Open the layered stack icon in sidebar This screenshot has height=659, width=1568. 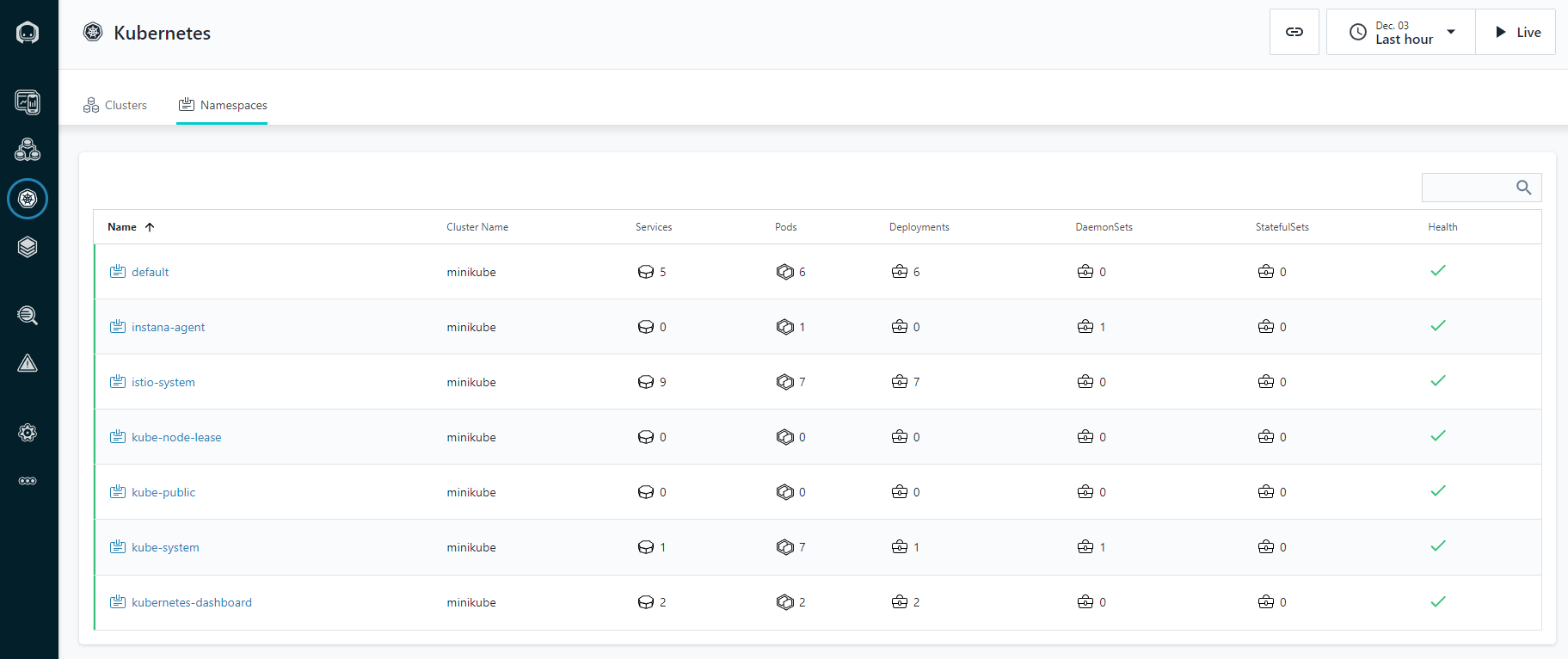pyautogui.click(x=28, y=247)
